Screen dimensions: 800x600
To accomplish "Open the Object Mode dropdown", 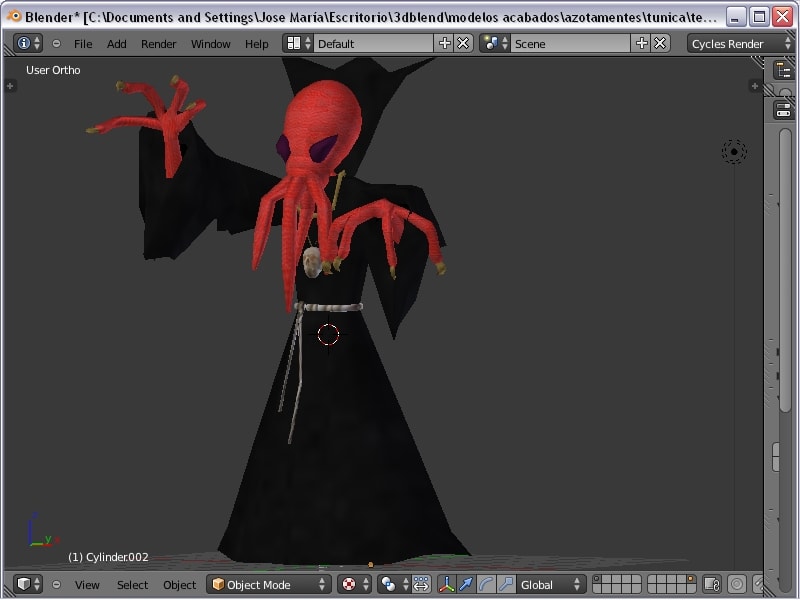I will pos(268,584).
